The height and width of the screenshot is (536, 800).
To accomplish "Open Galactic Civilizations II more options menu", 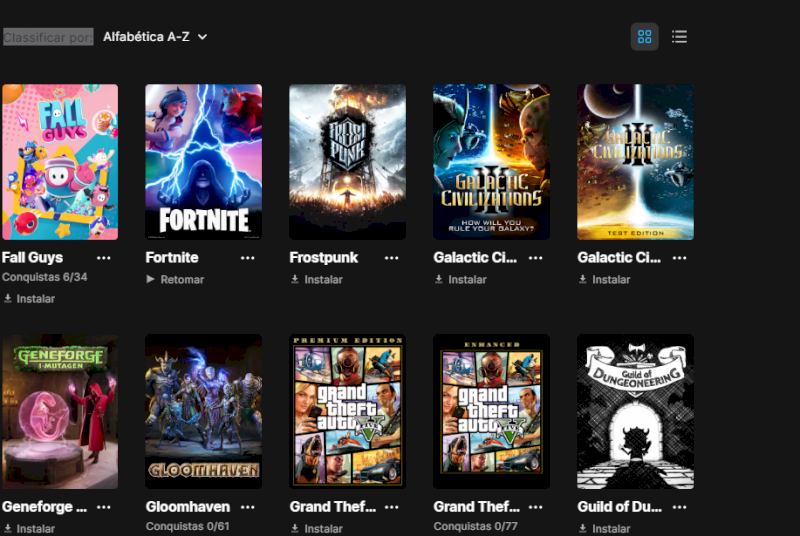I will point(535,258).
